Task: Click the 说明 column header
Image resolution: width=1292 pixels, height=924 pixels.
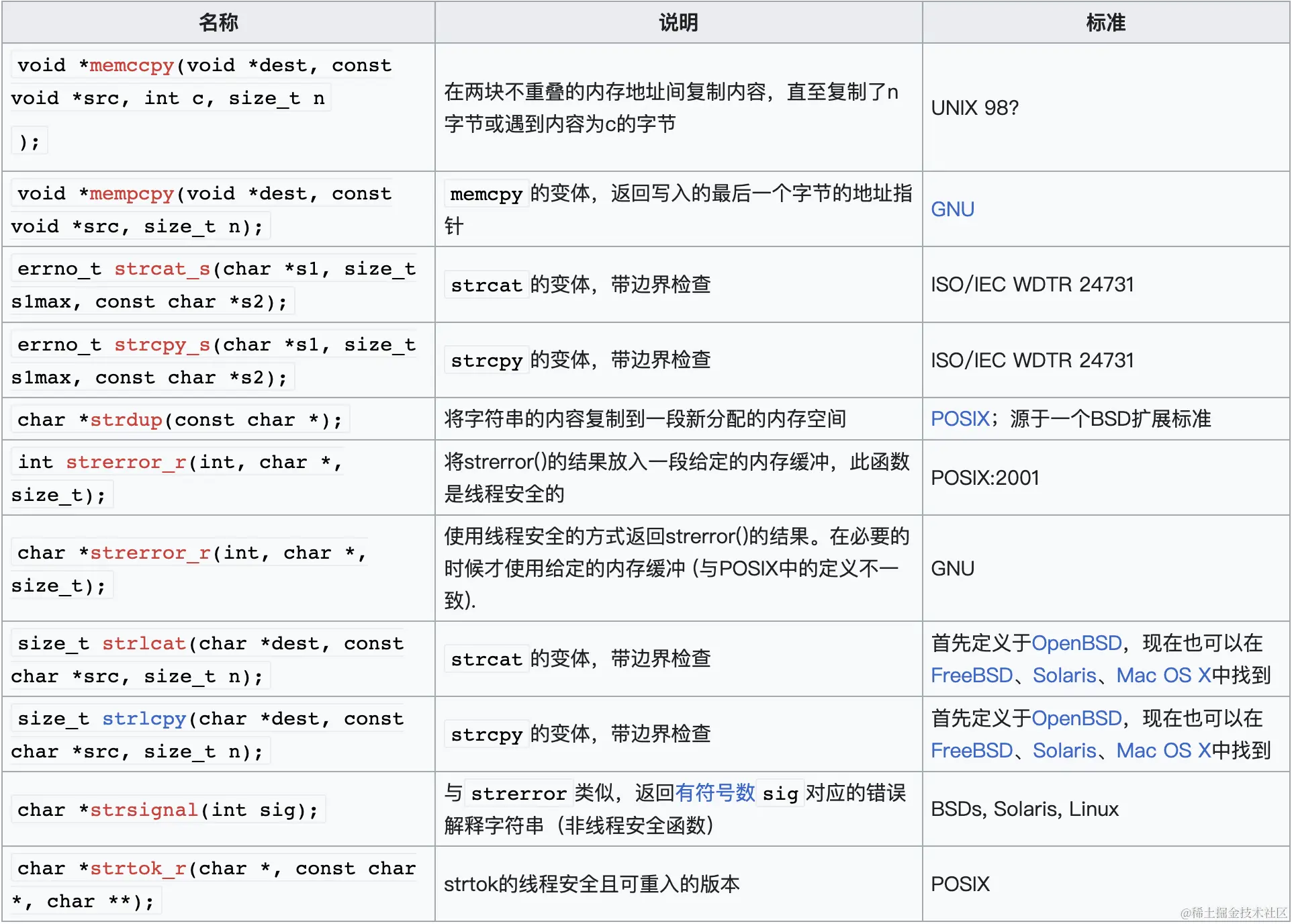Action: point(678,23)
